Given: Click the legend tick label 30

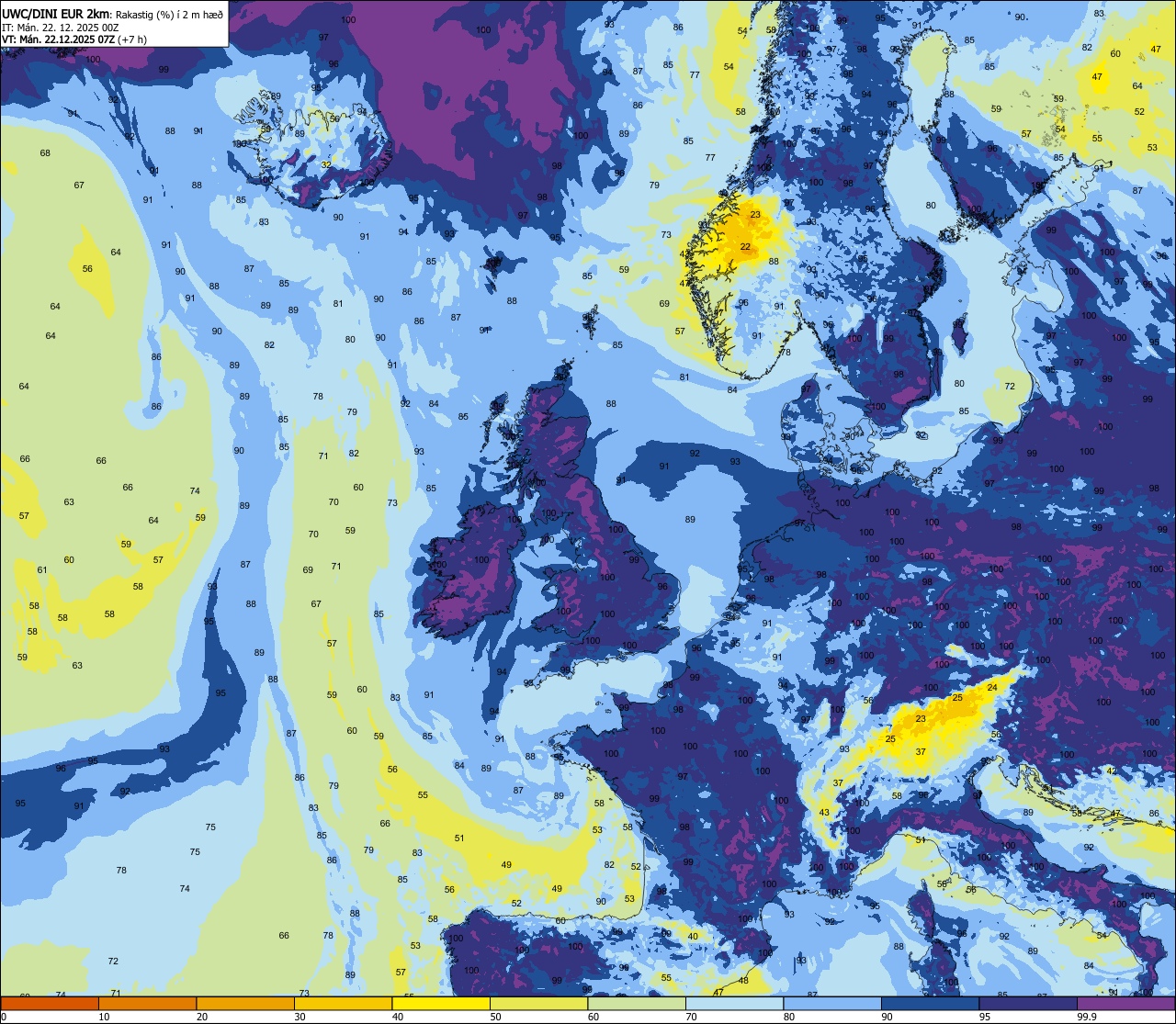Looking at the screenshot, I should click(x=300, y=1017).
